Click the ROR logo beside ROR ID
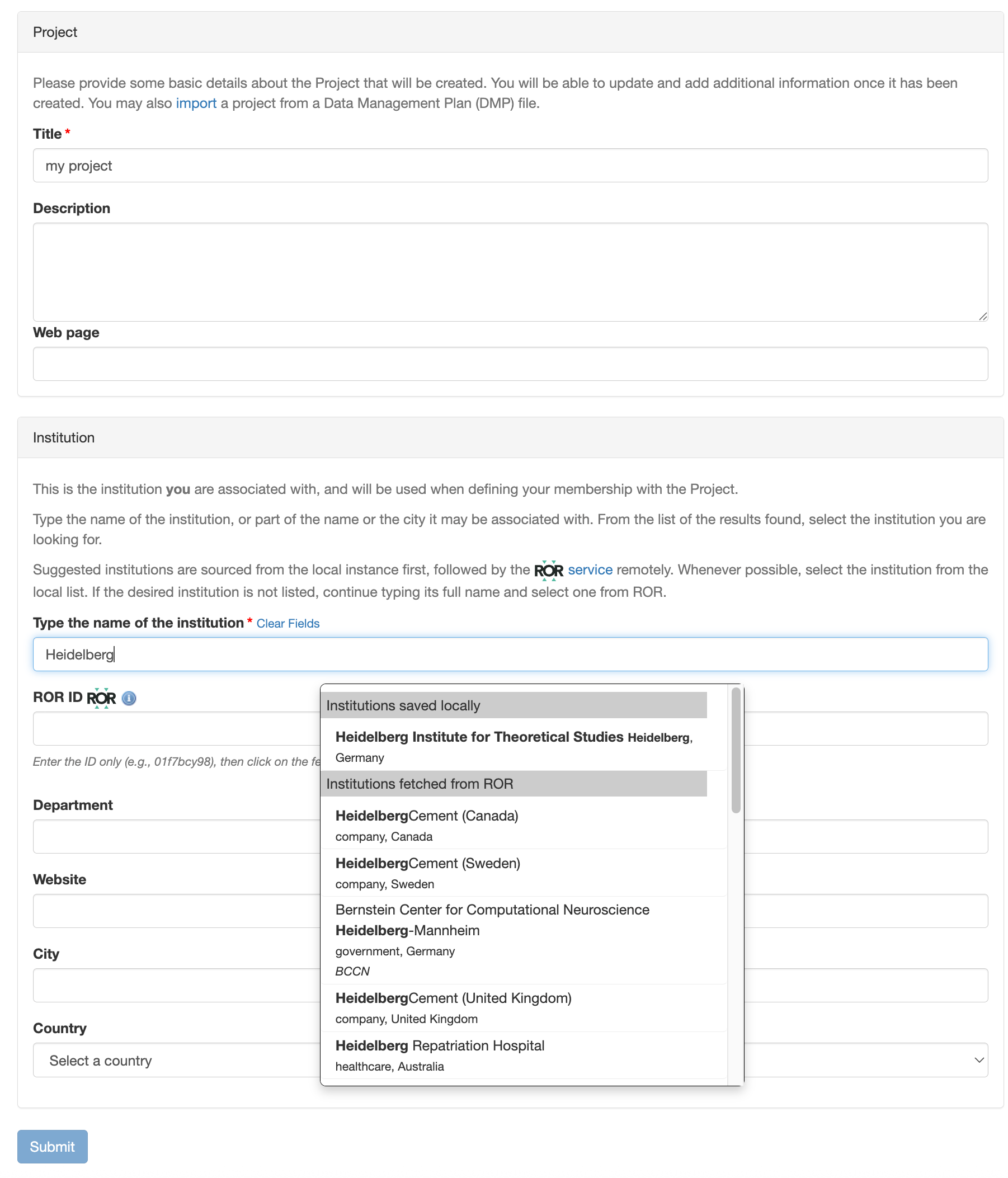 101,698
